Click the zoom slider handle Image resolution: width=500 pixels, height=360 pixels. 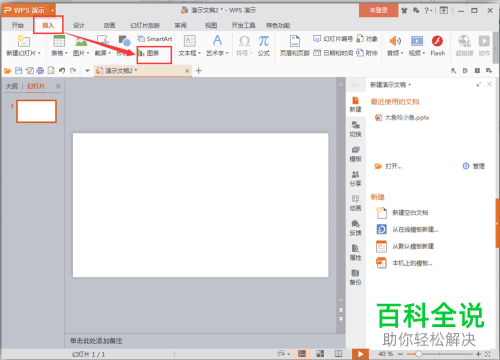tap(419, 354)
